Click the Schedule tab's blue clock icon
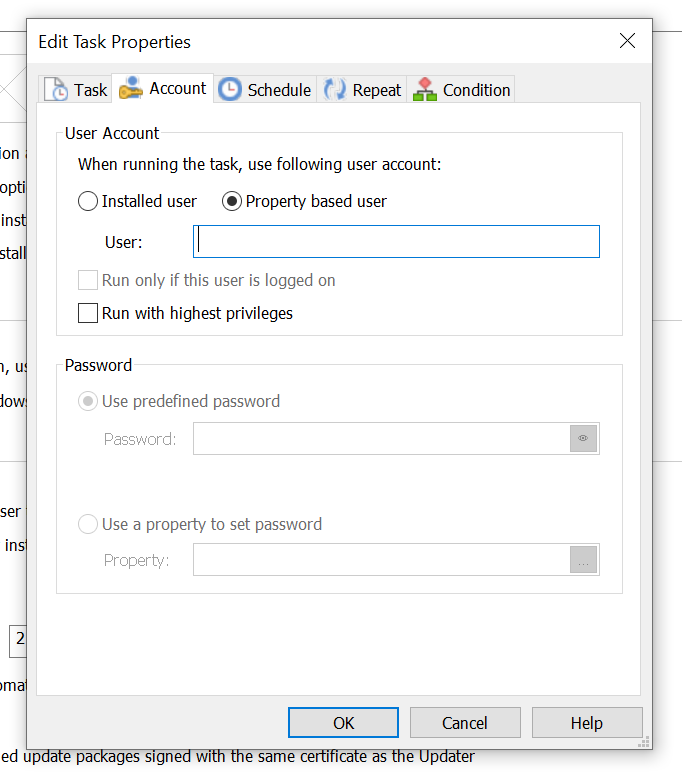The image size is (682, 776). [230, 89]
